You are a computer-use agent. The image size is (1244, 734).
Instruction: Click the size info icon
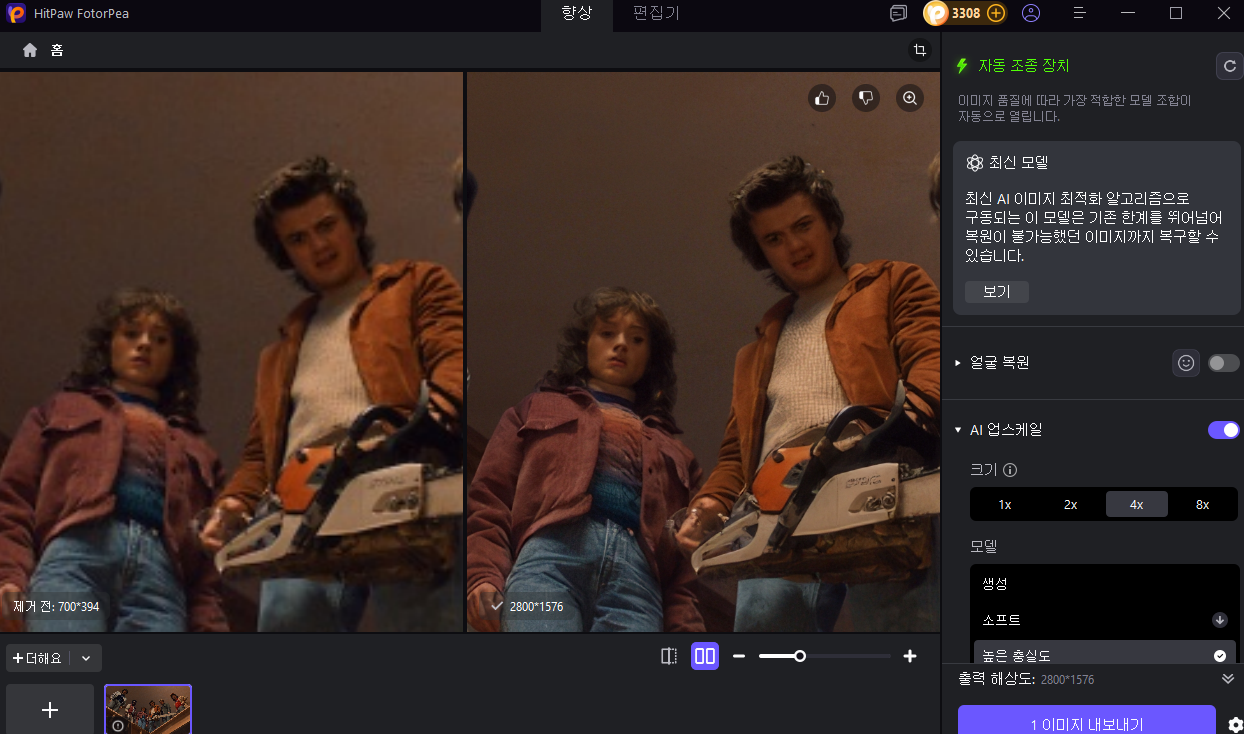coord(1010,470)
